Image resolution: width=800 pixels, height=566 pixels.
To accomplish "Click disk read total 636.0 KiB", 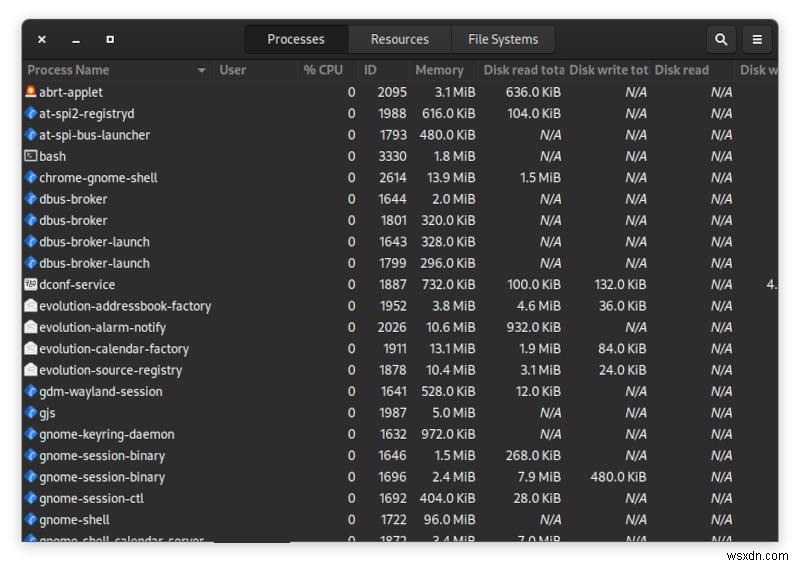I will pyautogui.click(x=533, y=92).
